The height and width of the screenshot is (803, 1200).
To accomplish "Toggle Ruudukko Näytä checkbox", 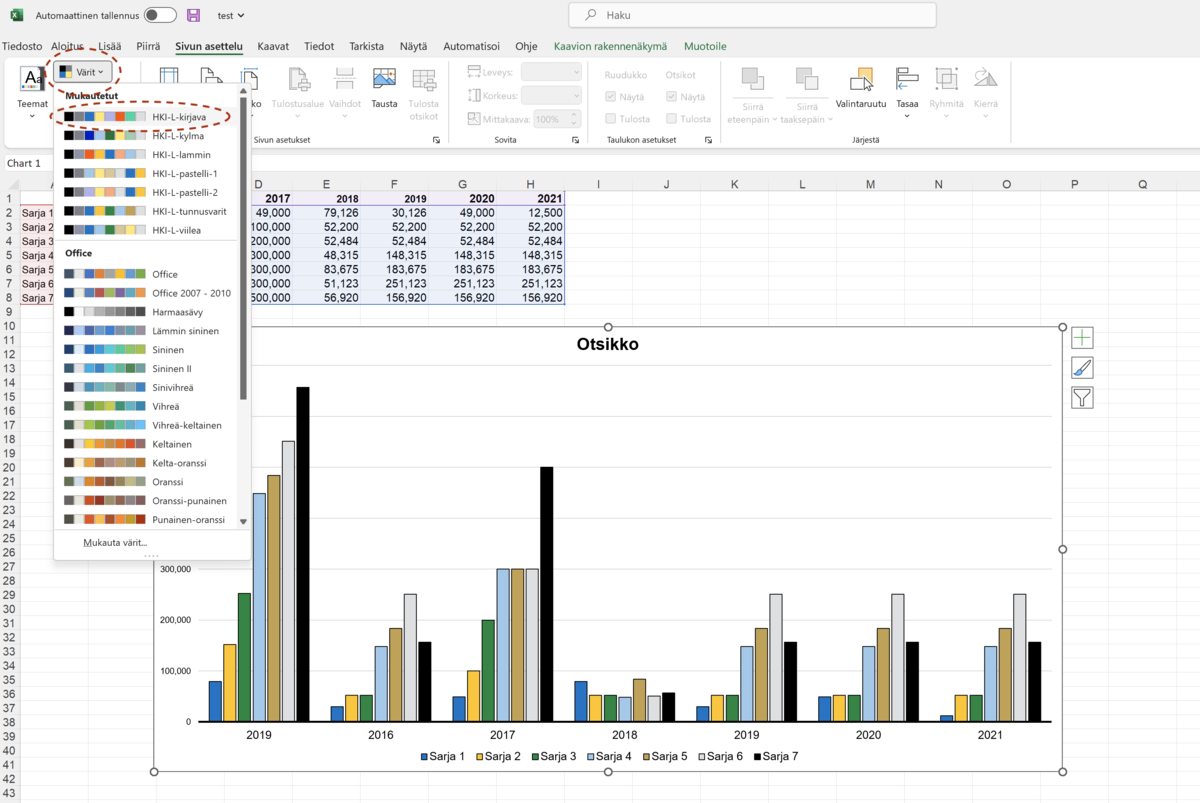I will click(x=611, y=97).
